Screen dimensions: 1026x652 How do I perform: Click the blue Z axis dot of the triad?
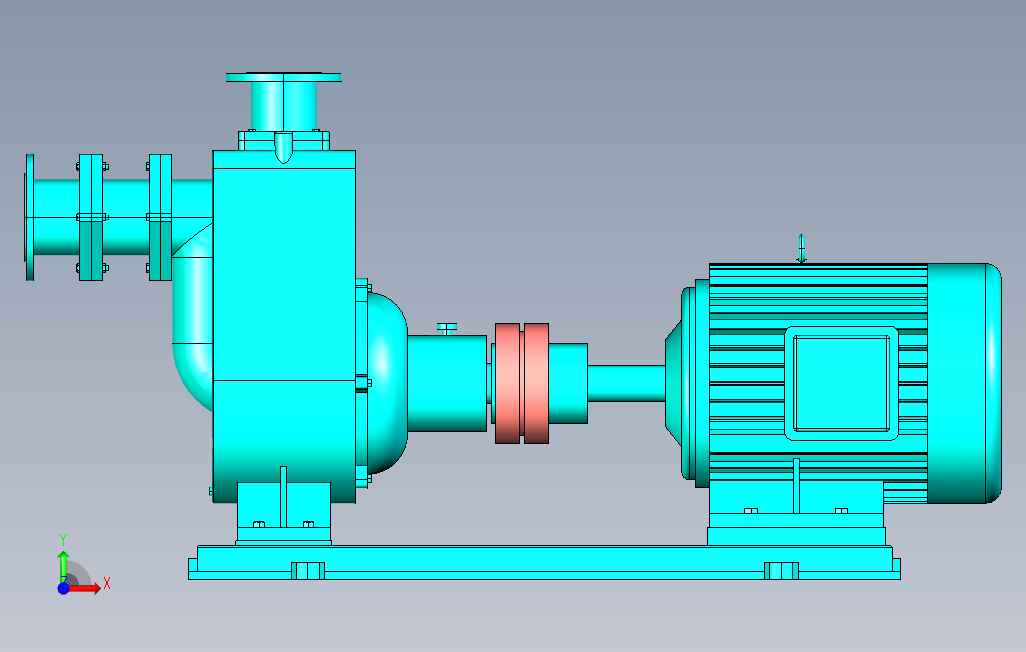(x=63, y=589)
